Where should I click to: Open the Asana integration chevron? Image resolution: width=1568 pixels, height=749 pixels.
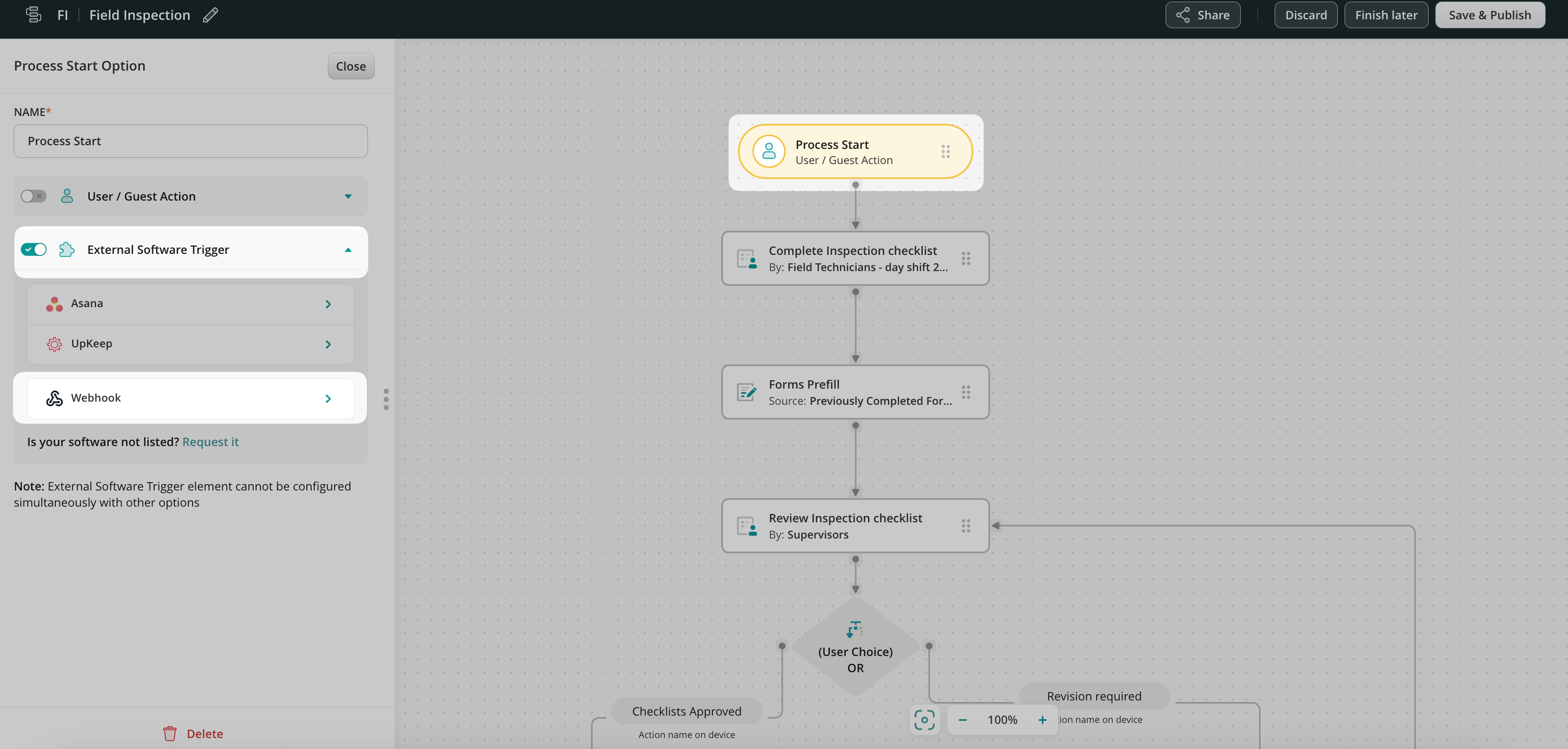pos(328,304)
